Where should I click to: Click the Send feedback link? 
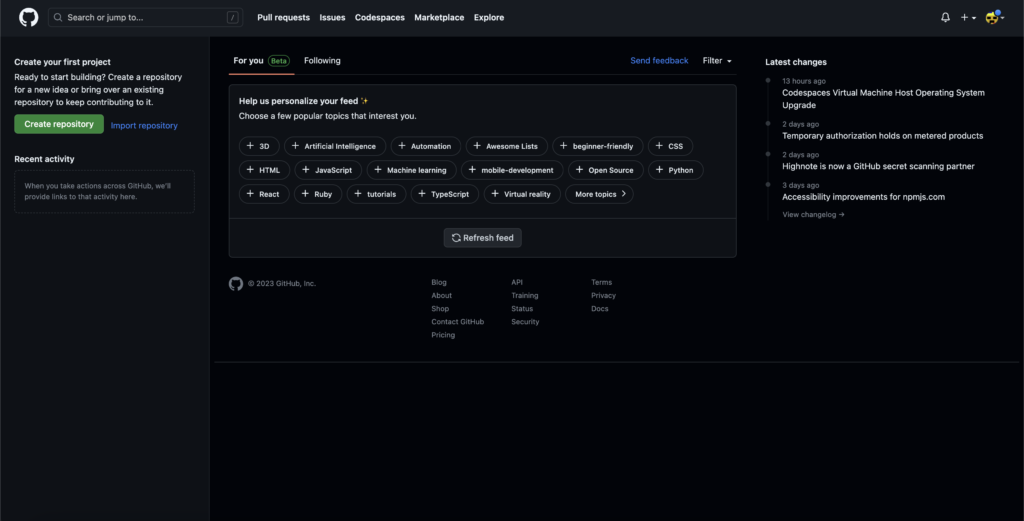click(x=659, y=61)
